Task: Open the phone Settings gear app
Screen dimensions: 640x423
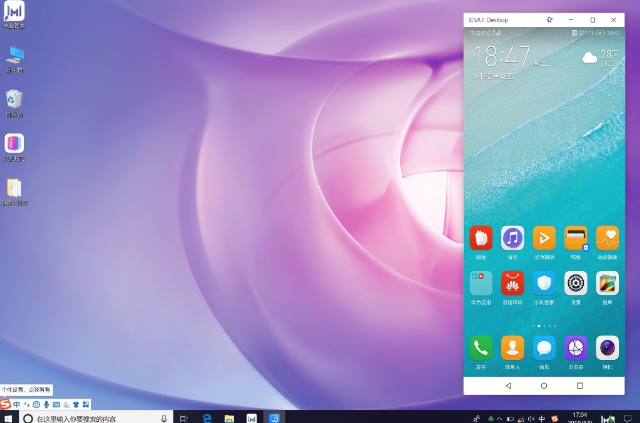Action: click(576, 283)
